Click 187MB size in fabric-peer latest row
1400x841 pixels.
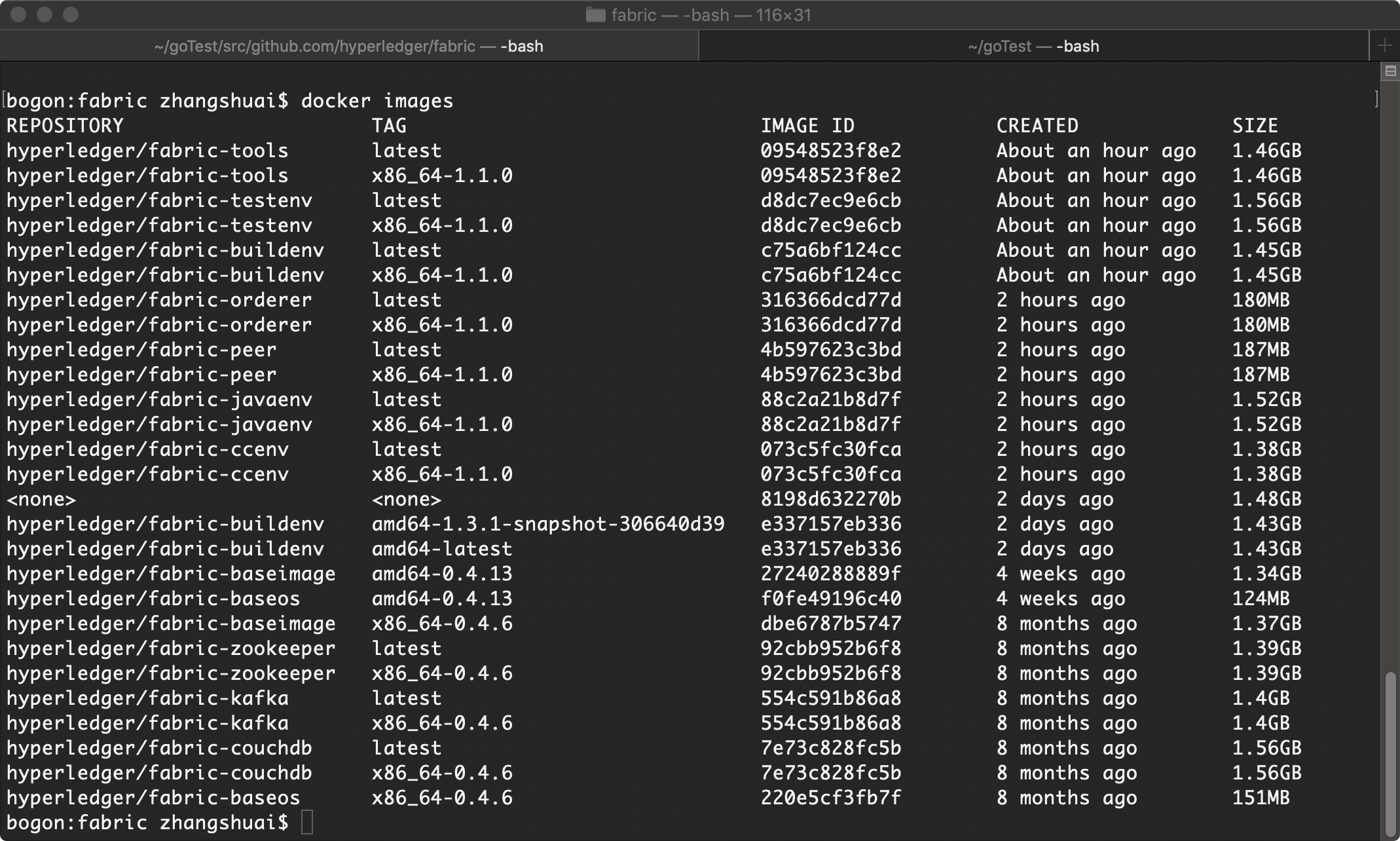(1261, 350)
